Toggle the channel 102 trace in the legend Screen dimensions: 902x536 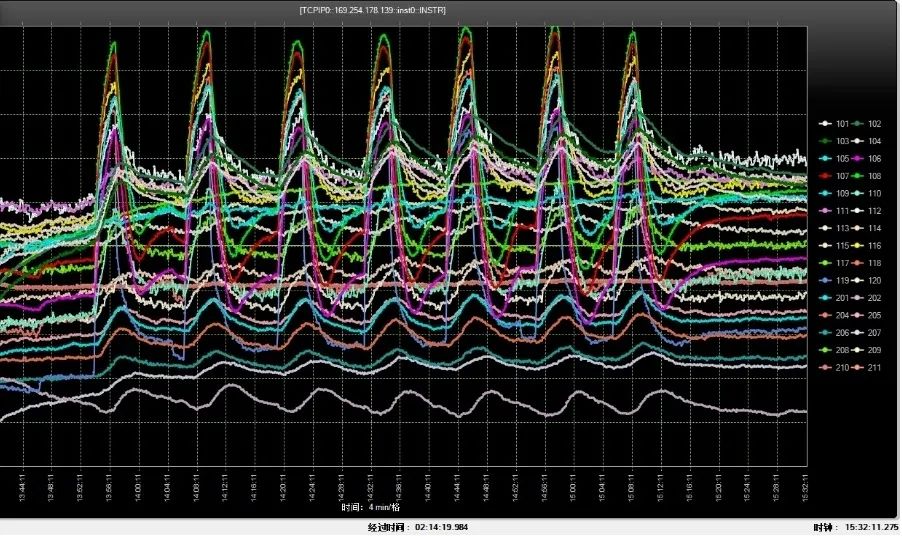click(858, 124)
